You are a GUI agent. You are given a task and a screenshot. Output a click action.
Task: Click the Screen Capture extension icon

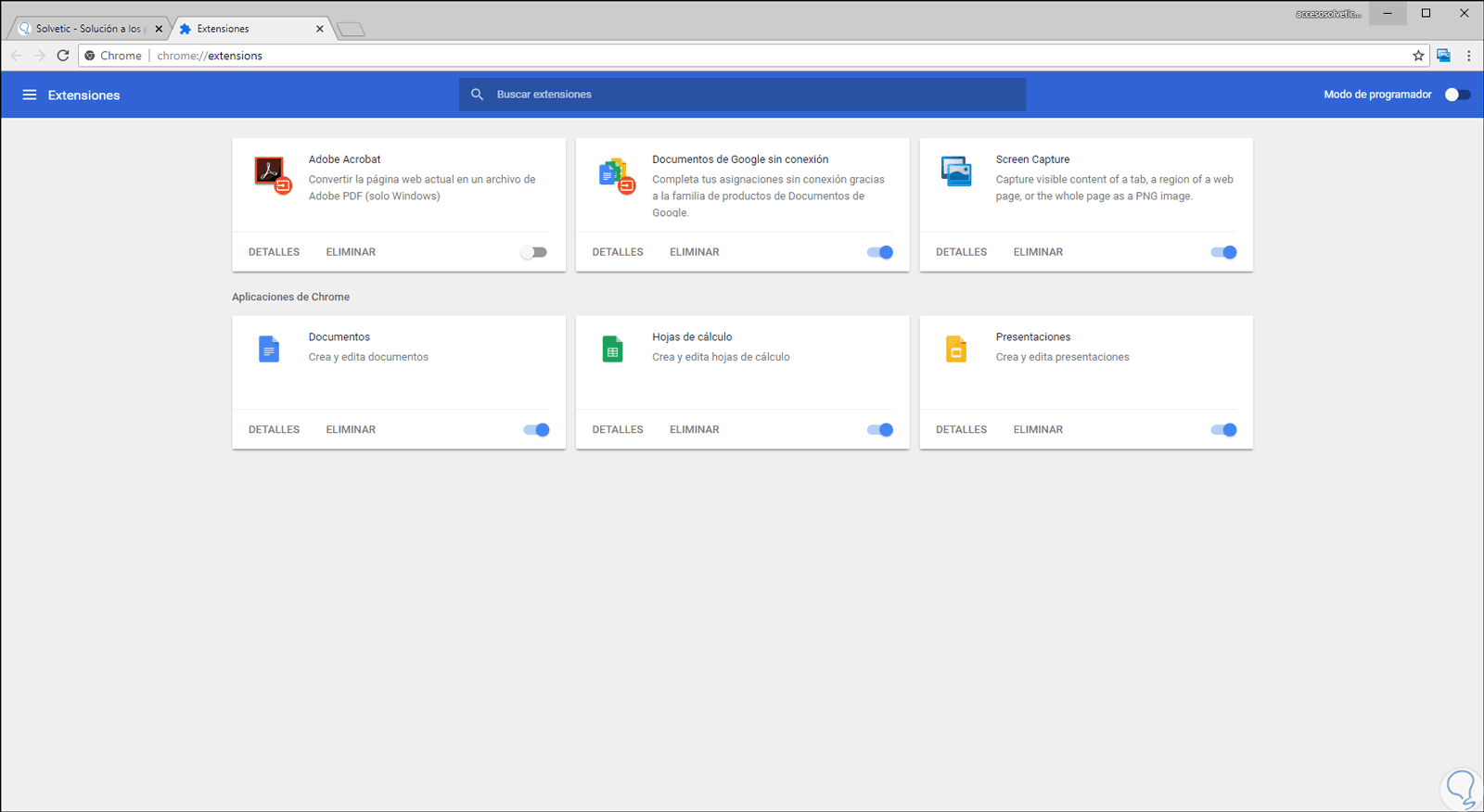pos(956,171)
